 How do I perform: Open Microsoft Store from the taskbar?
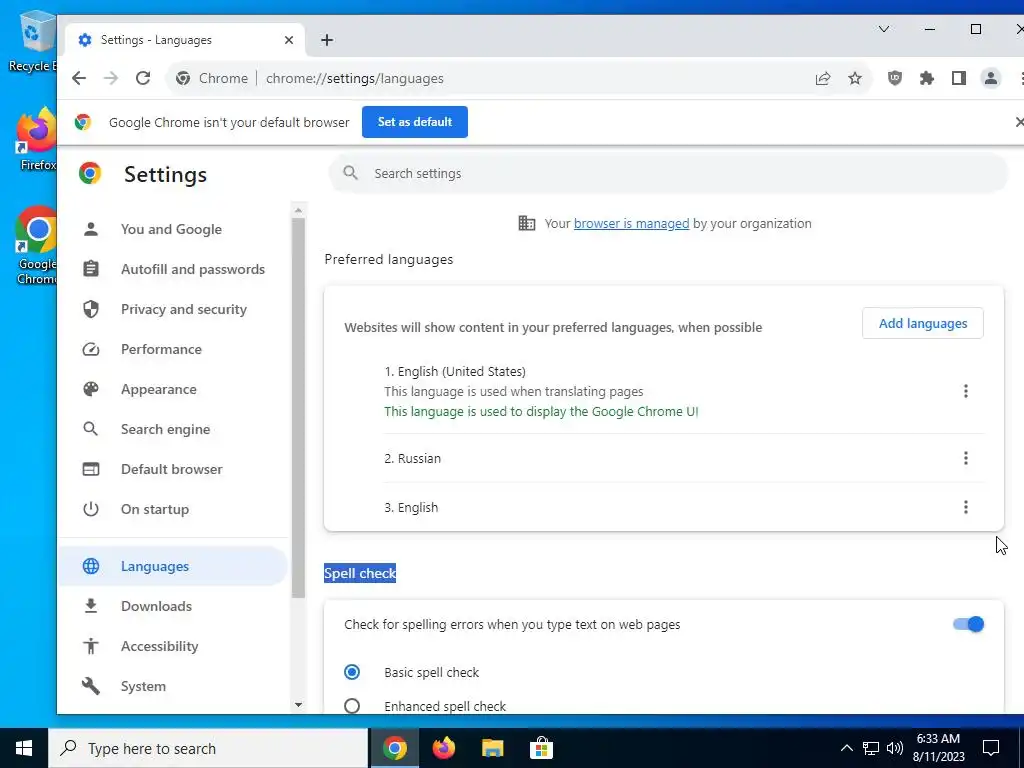(x=541, y=748)
